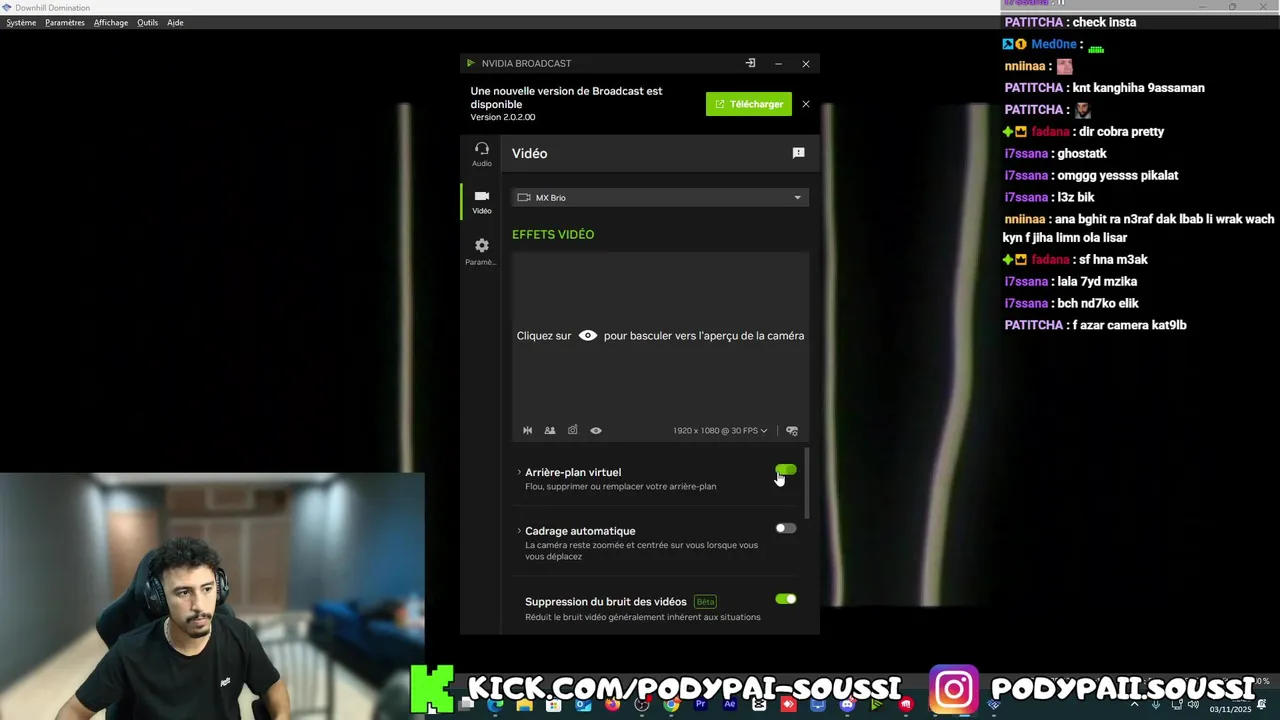The width and height of the screenshot is (1280, 720).
Task: Click the NVIDIA Broadcast green logo icon
Action: pos(470,63)
